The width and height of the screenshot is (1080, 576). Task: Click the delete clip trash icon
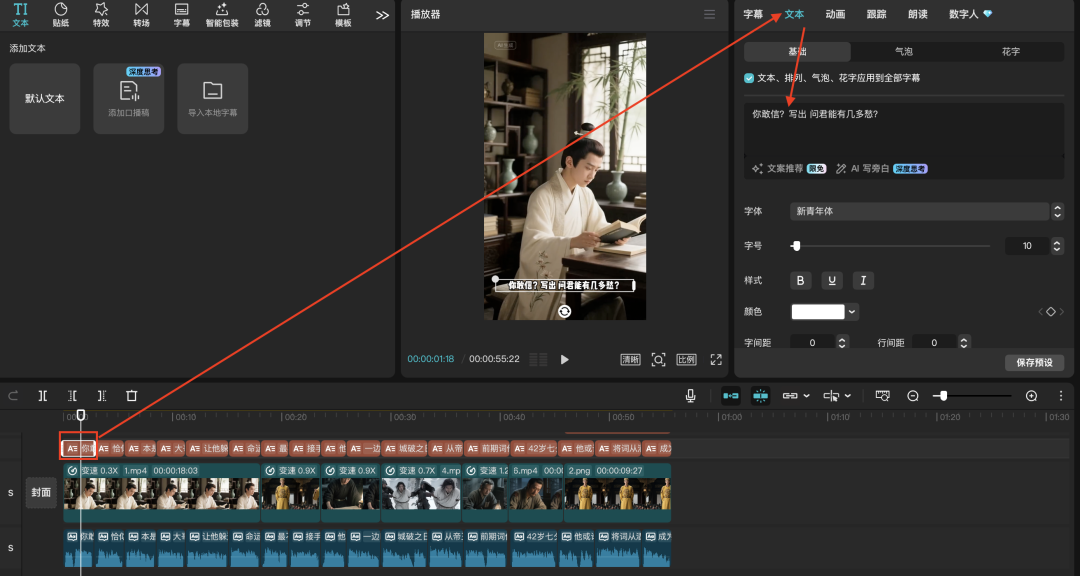click(131, 396)
